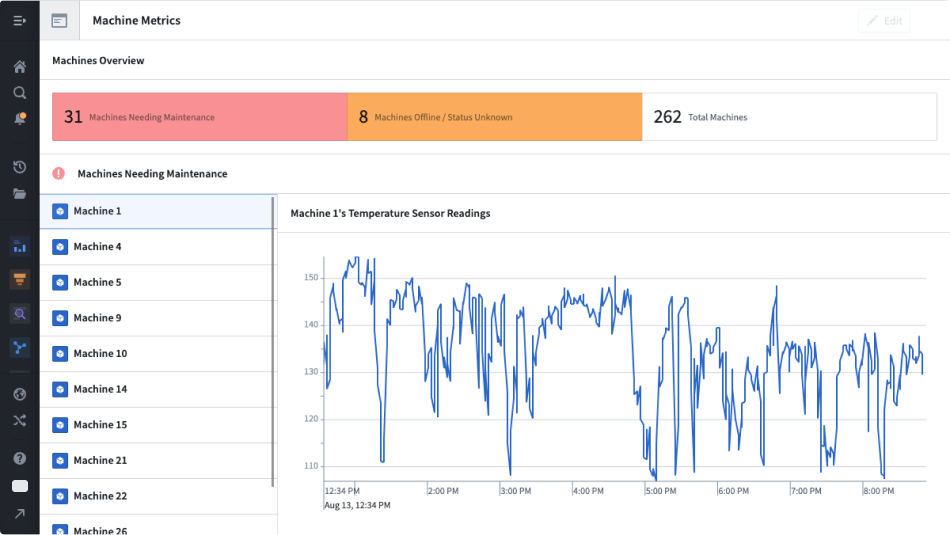Open the help question mark icon
The width and height of the screenshot is (950, 535).
tap(19, 459)
